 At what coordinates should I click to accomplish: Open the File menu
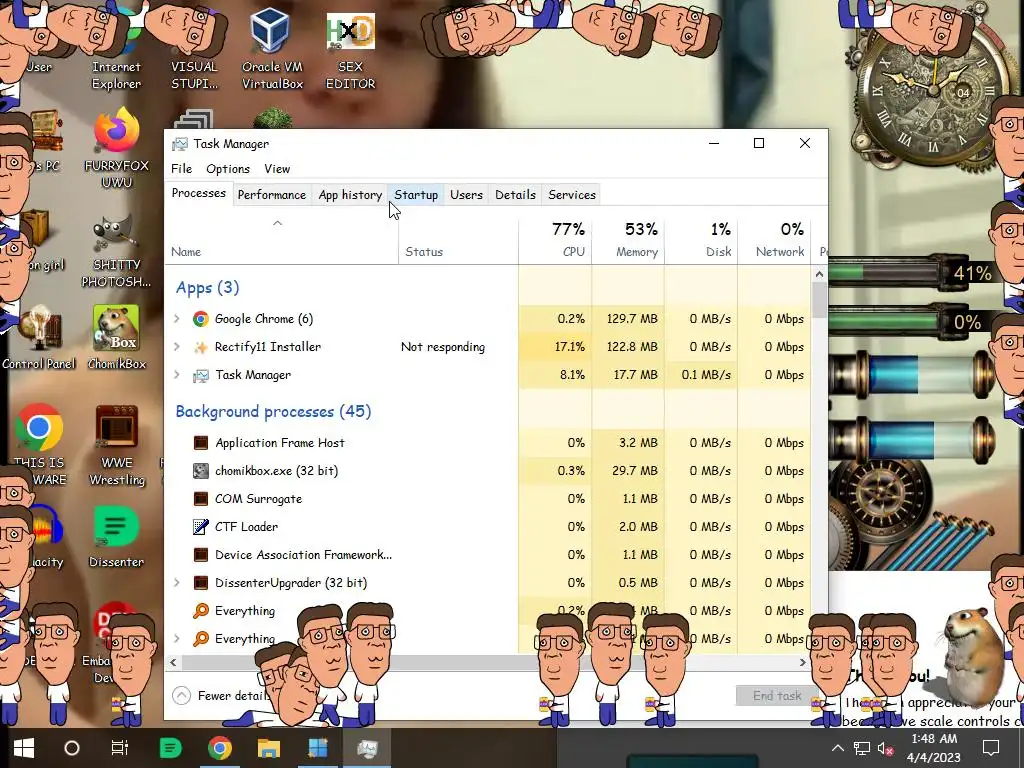[x=182, y=169]
